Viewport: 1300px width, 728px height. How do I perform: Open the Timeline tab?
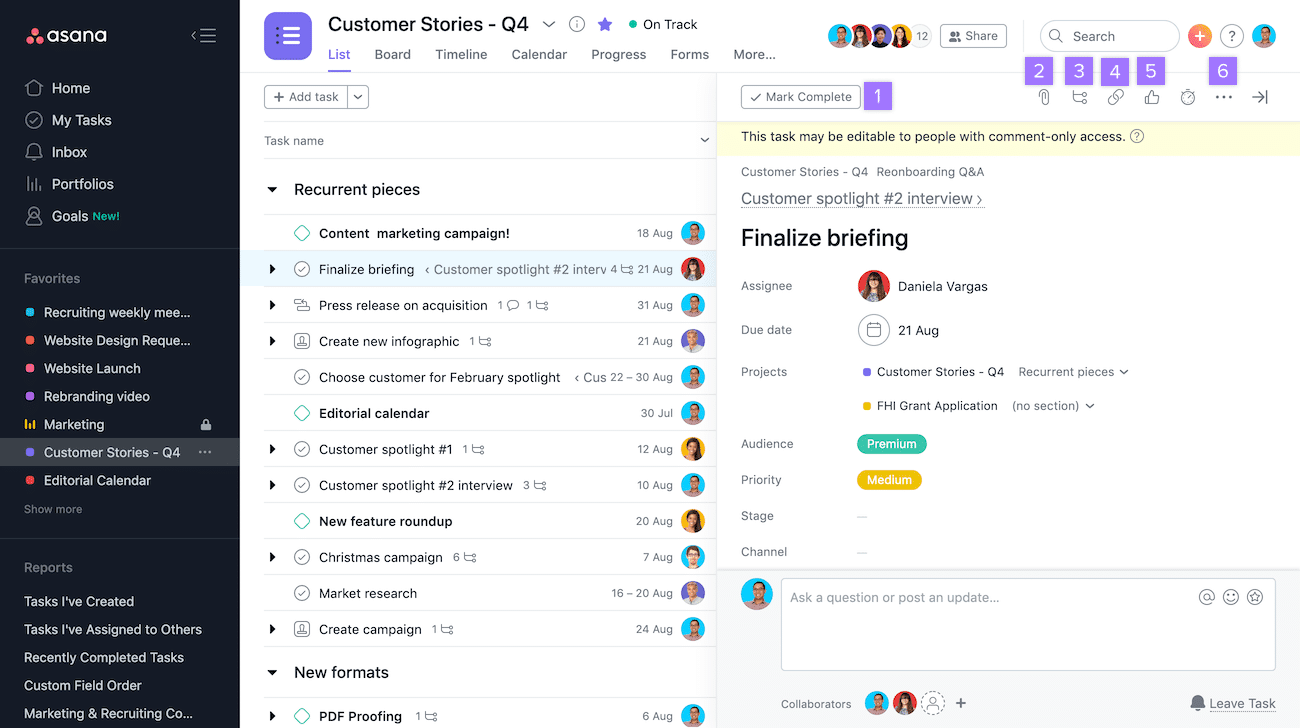[x=461, y=54]
